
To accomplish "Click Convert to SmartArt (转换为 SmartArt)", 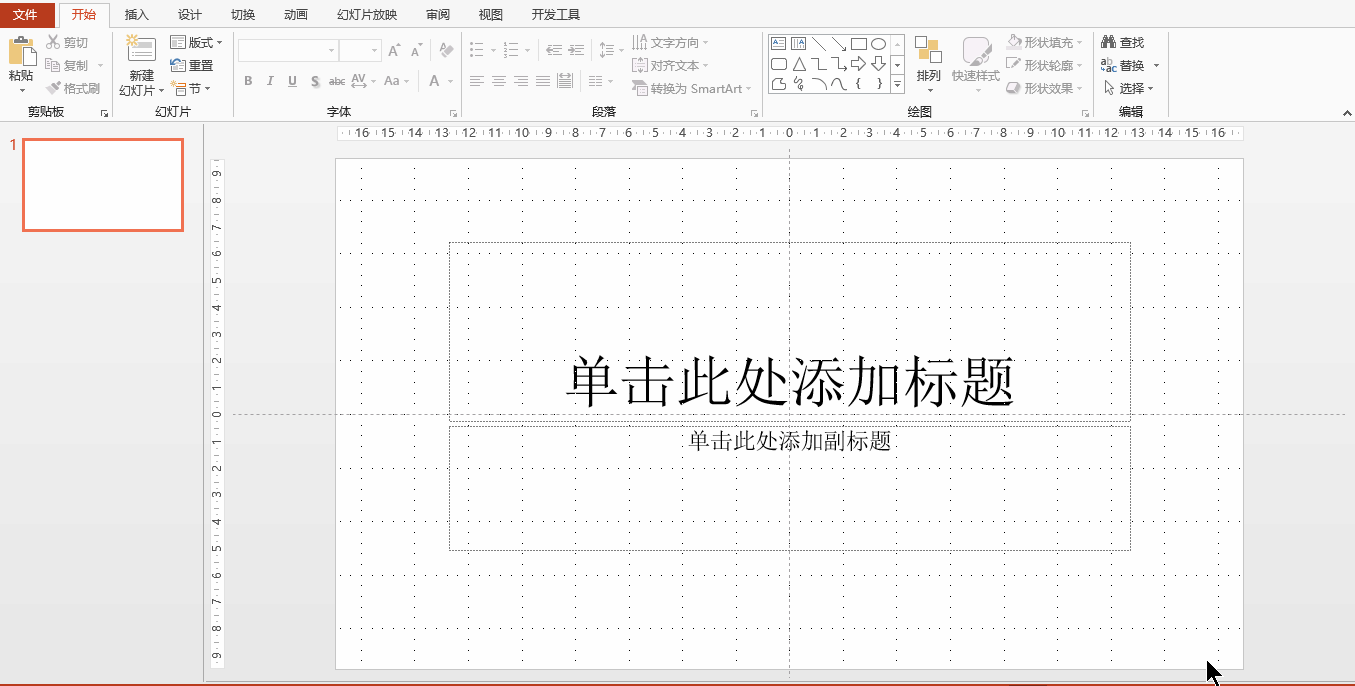I will tap(692, 88).
